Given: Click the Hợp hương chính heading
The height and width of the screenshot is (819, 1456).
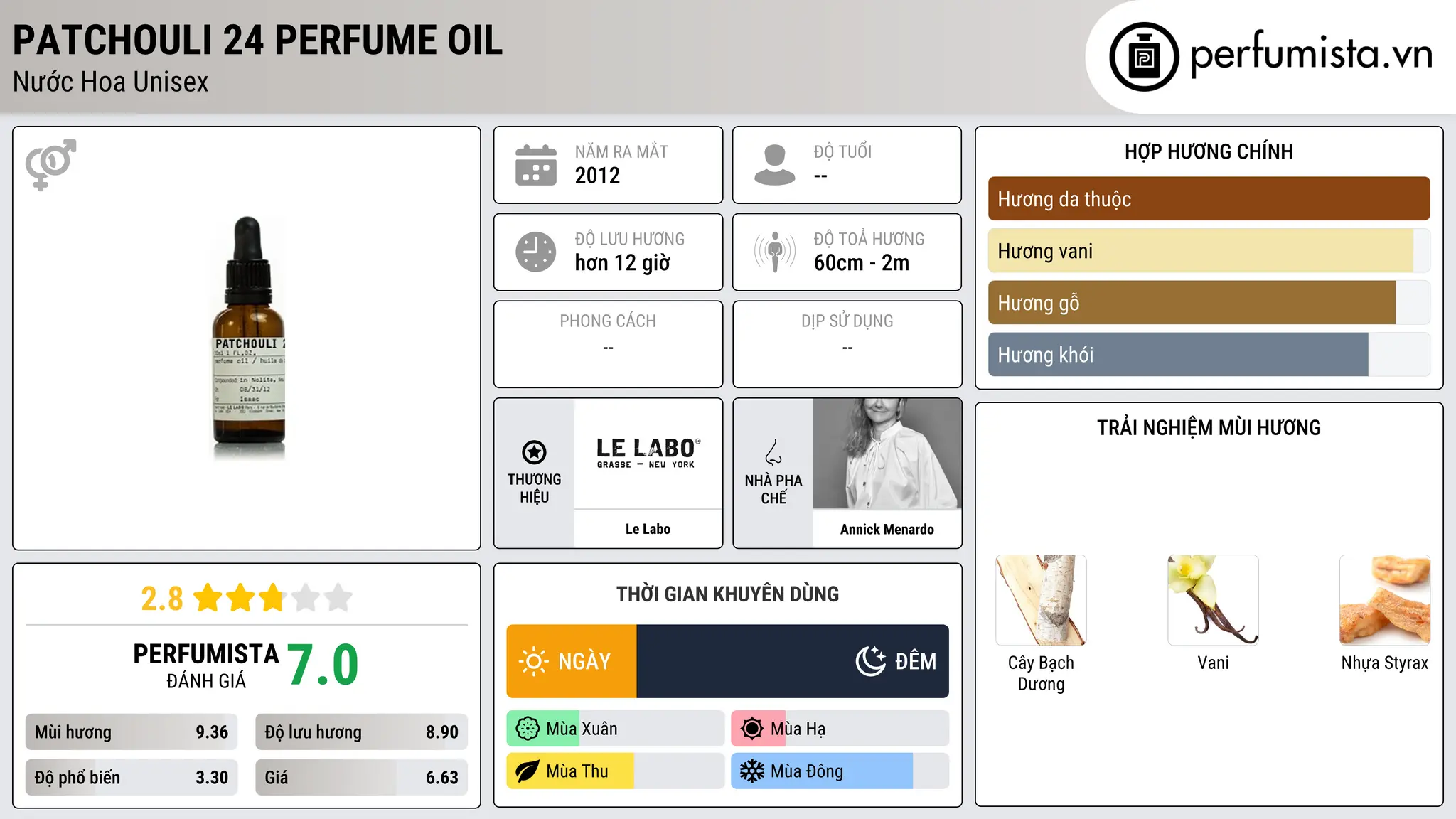Looking at the screenshot, I should (1209, 151).
